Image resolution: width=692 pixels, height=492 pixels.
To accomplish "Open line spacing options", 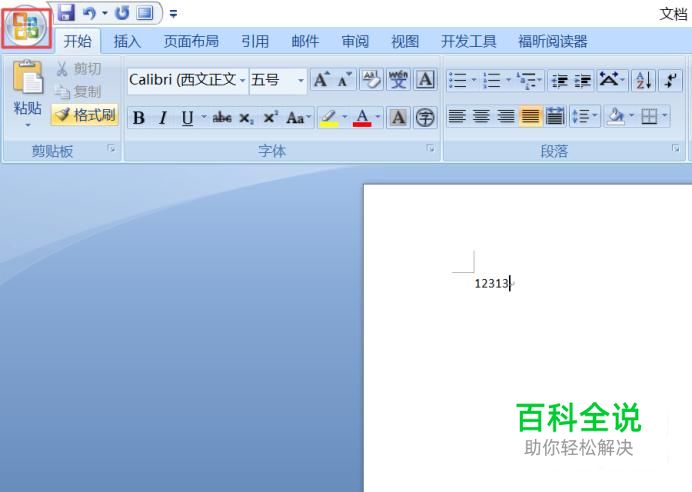I will 585,116.
